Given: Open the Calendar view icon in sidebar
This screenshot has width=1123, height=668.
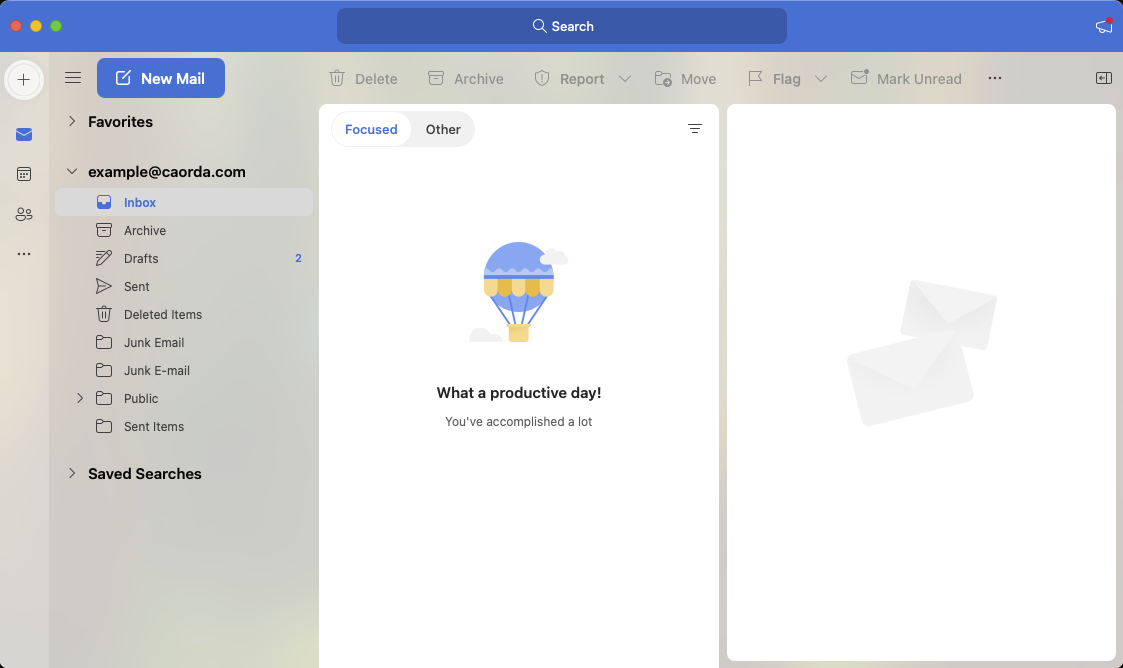Looking at the screenshot, I should (x=24, y=174).
